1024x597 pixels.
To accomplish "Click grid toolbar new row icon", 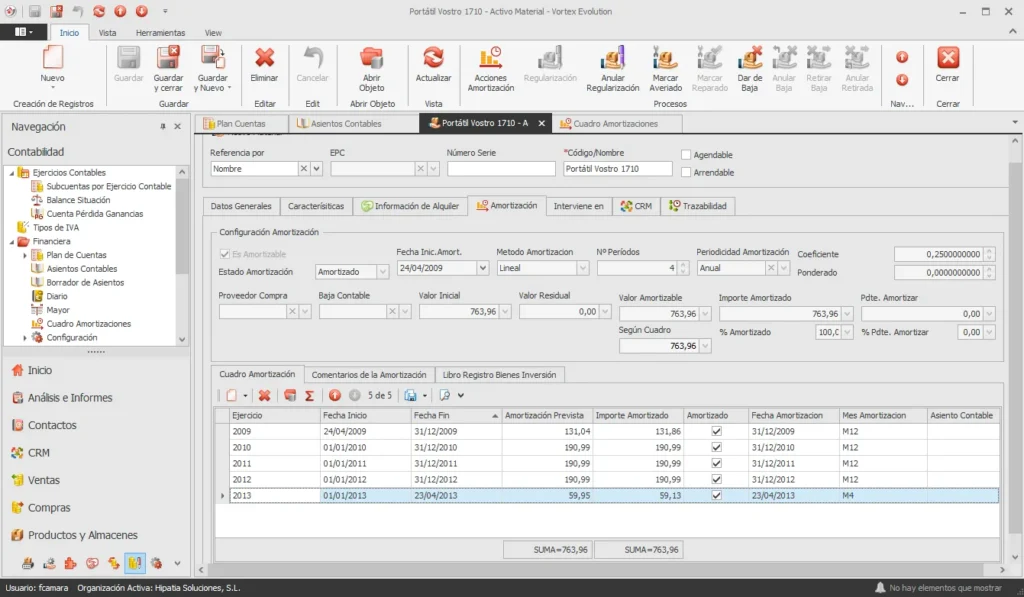I will [x=231, y=395].
